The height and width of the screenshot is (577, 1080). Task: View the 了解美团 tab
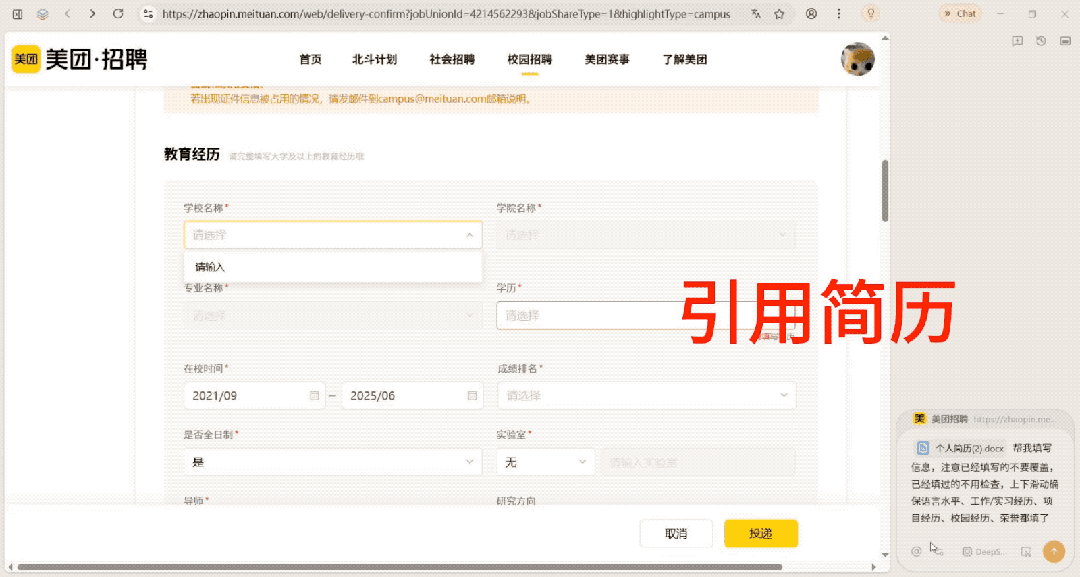point(685,60)
